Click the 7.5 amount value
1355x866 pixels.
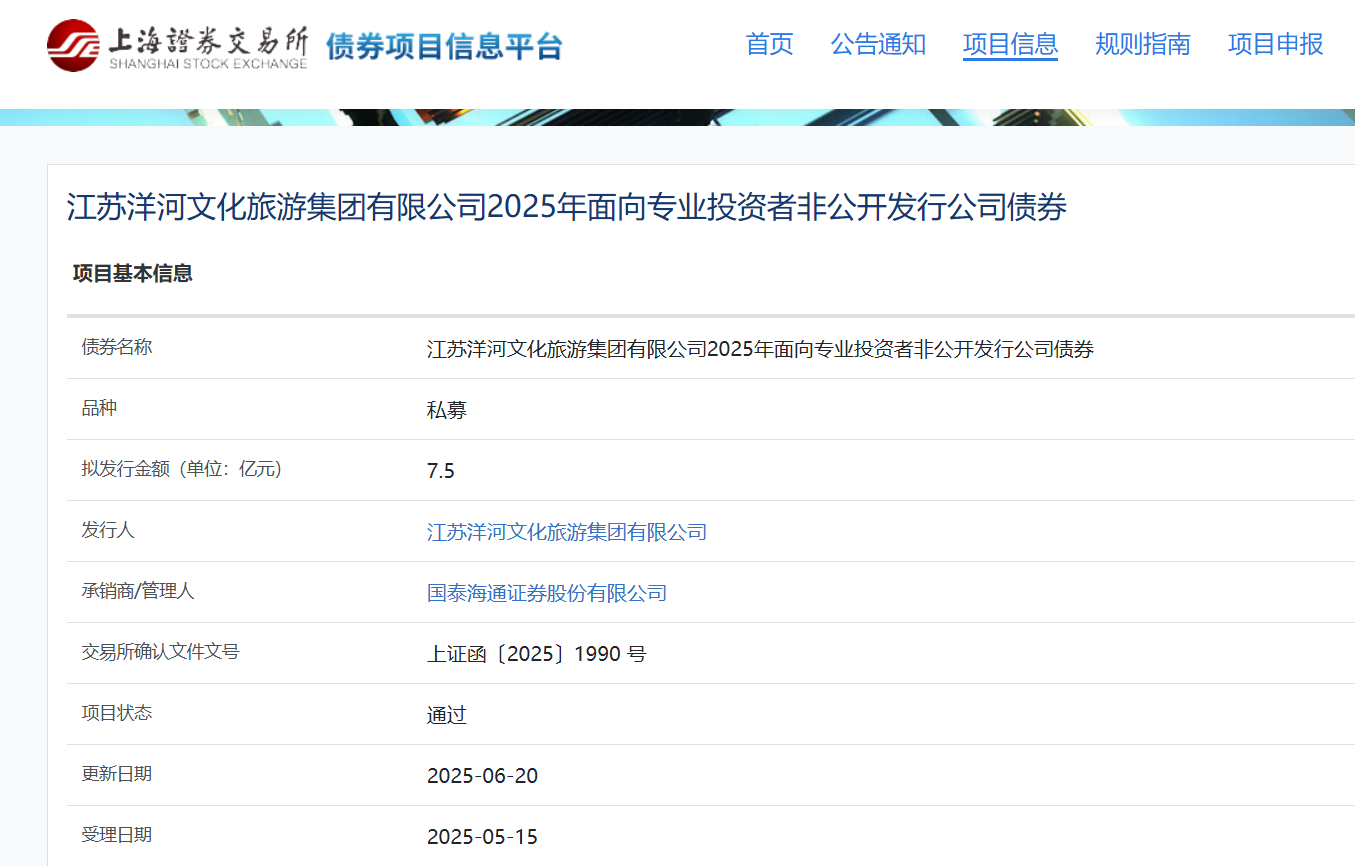[440, 471]
